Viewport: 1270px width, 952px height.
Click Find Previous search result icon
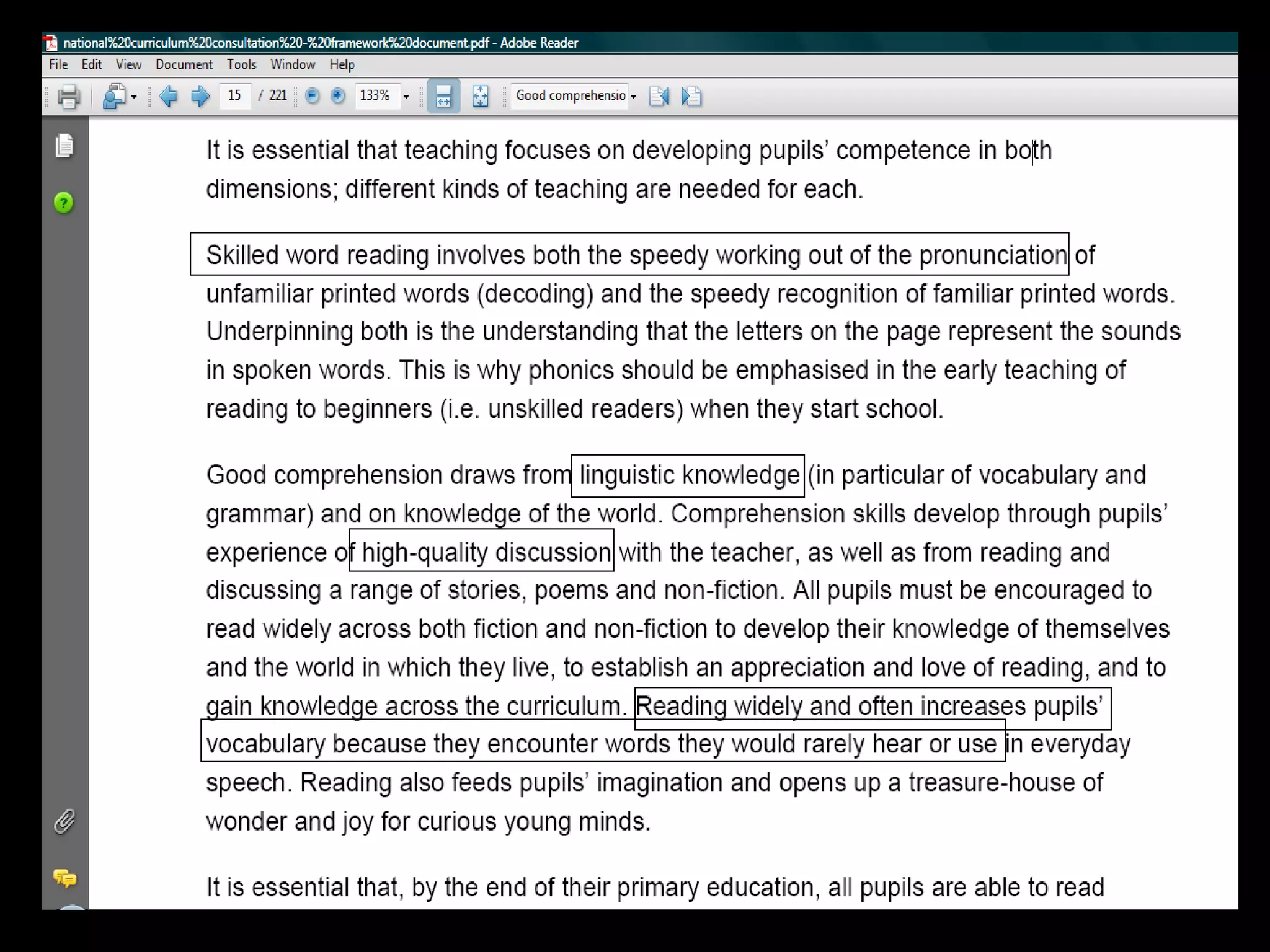pos(659,96)
